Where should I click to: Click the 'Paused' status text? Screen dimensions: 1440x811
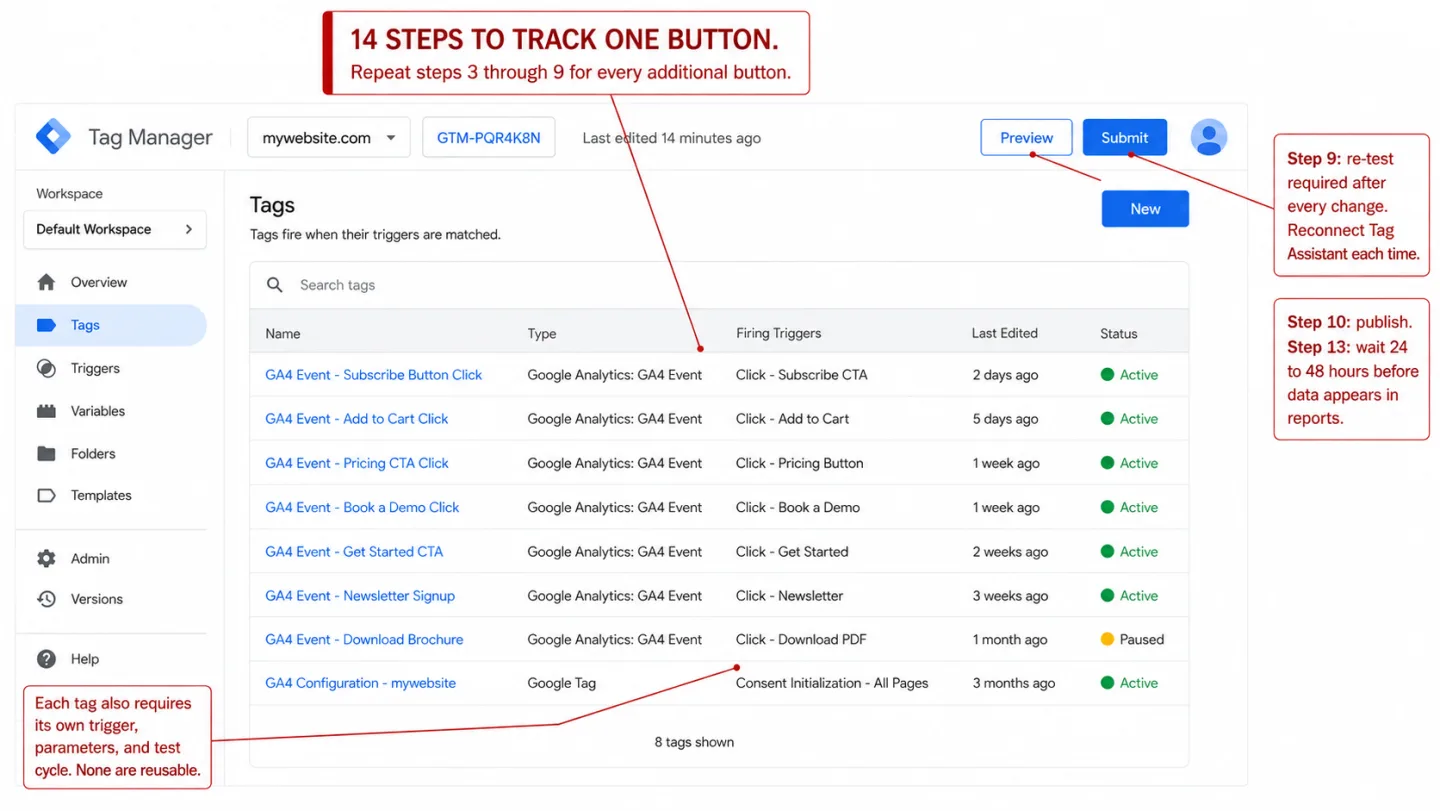1142,639
